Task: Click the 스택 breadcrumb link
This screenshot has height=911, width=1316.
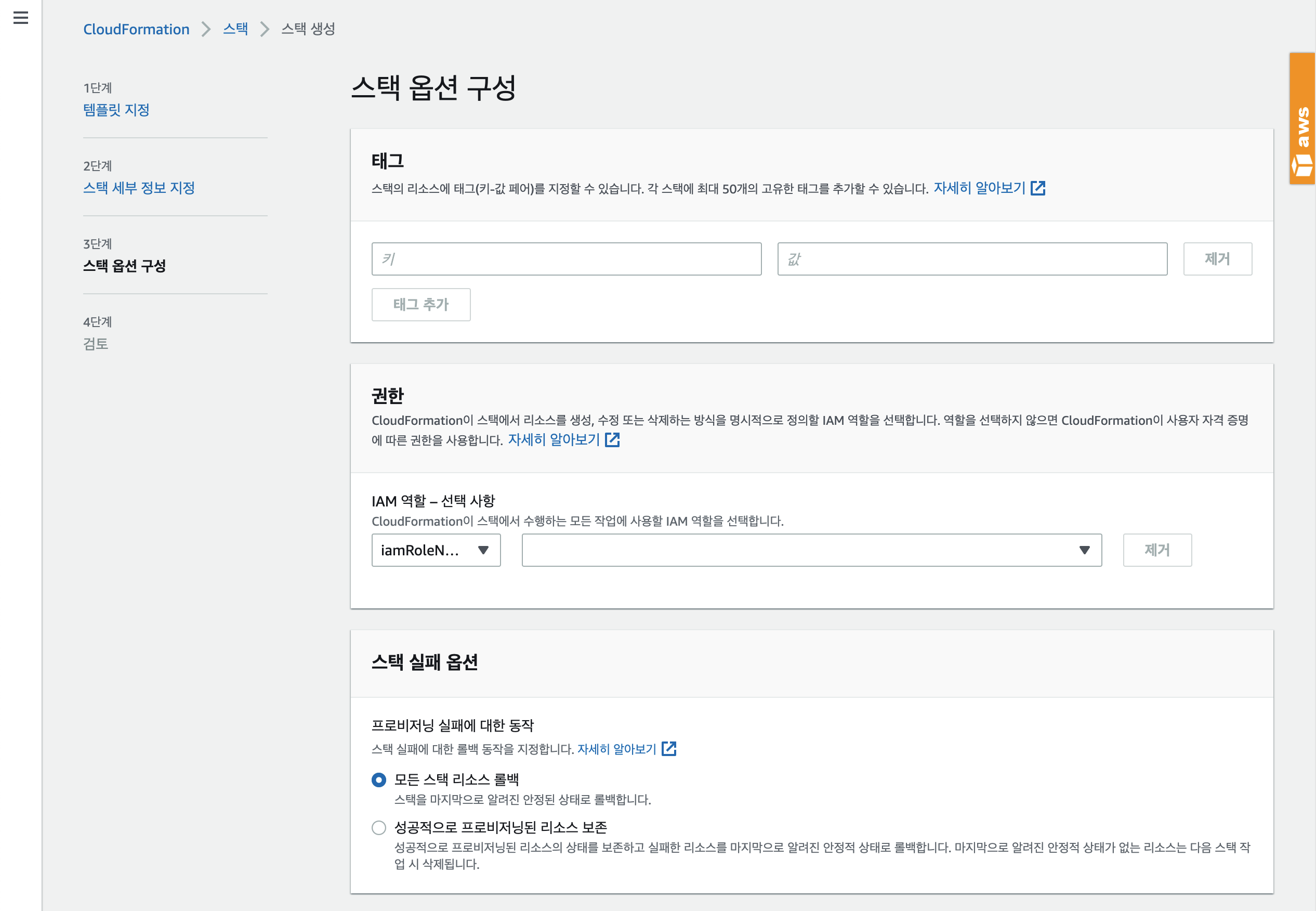Action: 235,29
